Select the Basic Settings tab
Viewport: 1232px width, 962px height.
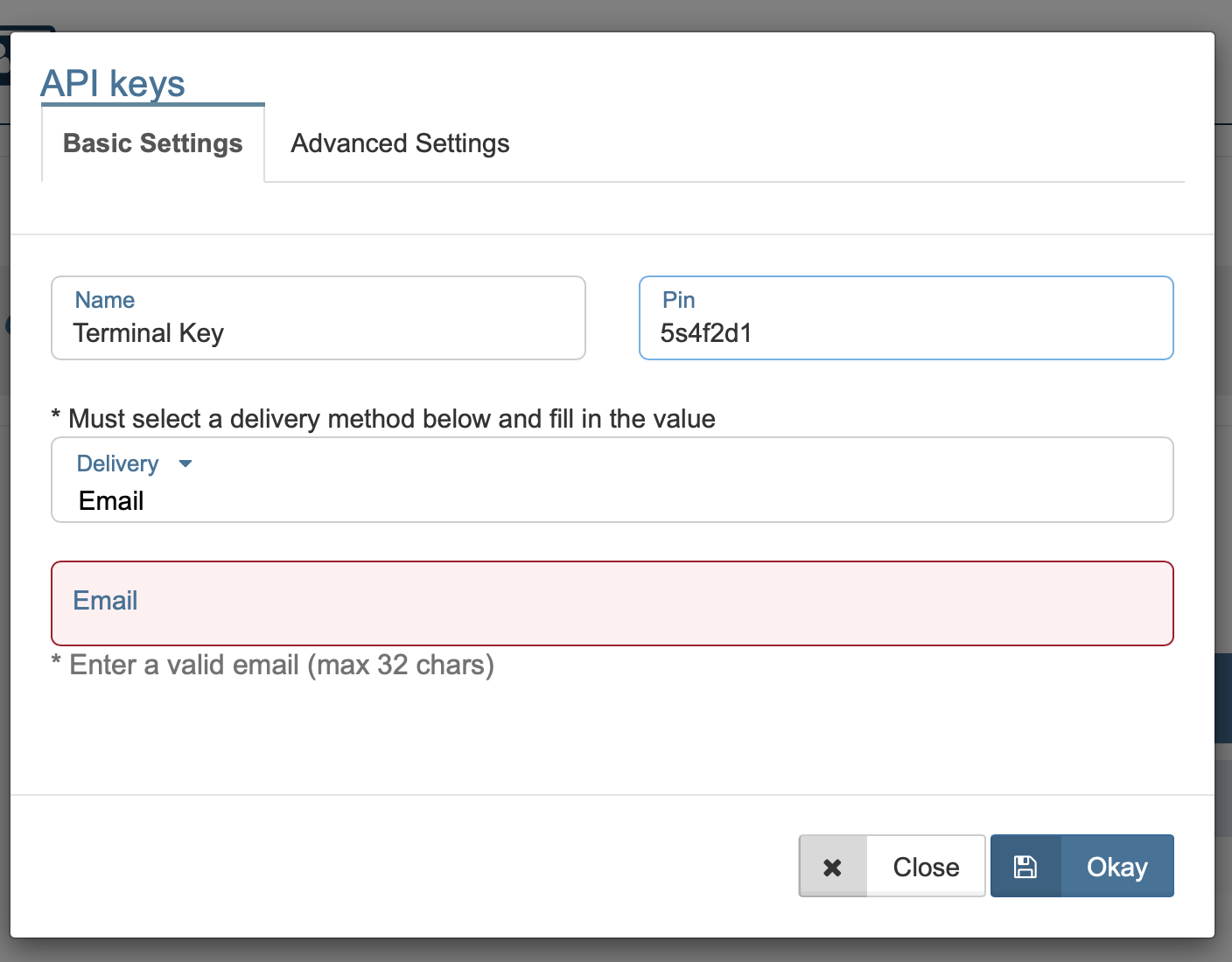(153, 143)
